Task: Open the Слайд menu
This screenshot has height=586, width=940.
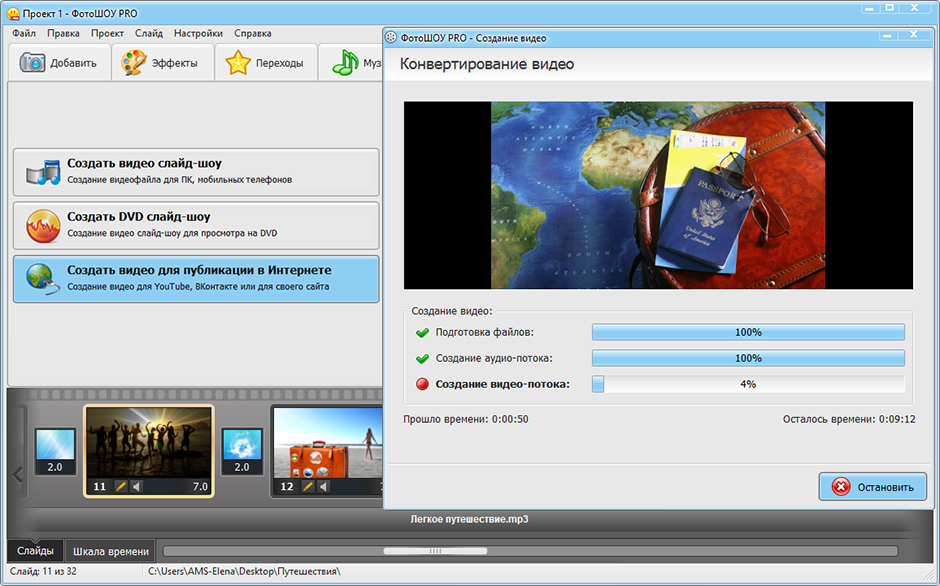Action: pos(149,34)
